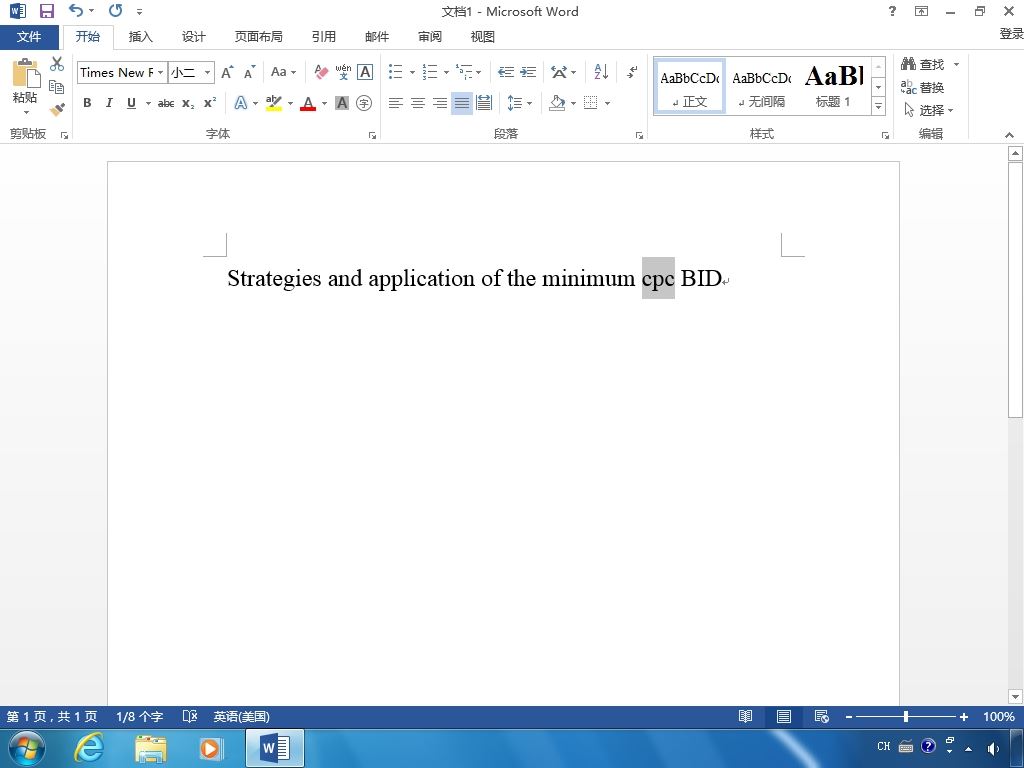The image size is (1024, 768).
Task: Show or hide paragraph marks
Action: point(632,72)
